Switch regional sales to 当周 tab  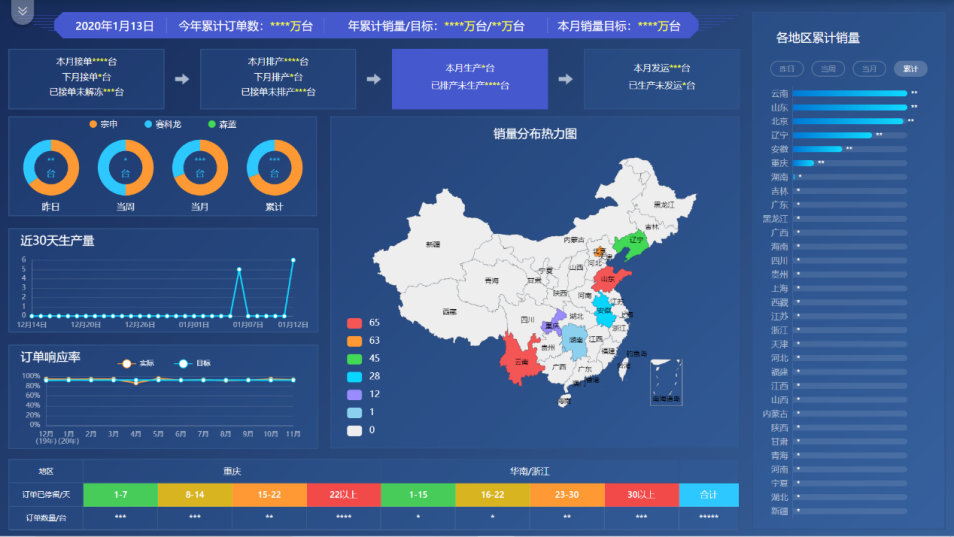(x=828, y=69)
